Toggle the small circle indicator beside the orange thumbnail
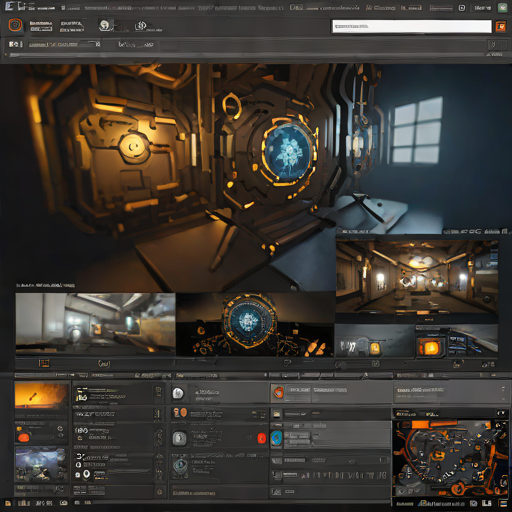This screenshot has height=512, width=512. 60,428
